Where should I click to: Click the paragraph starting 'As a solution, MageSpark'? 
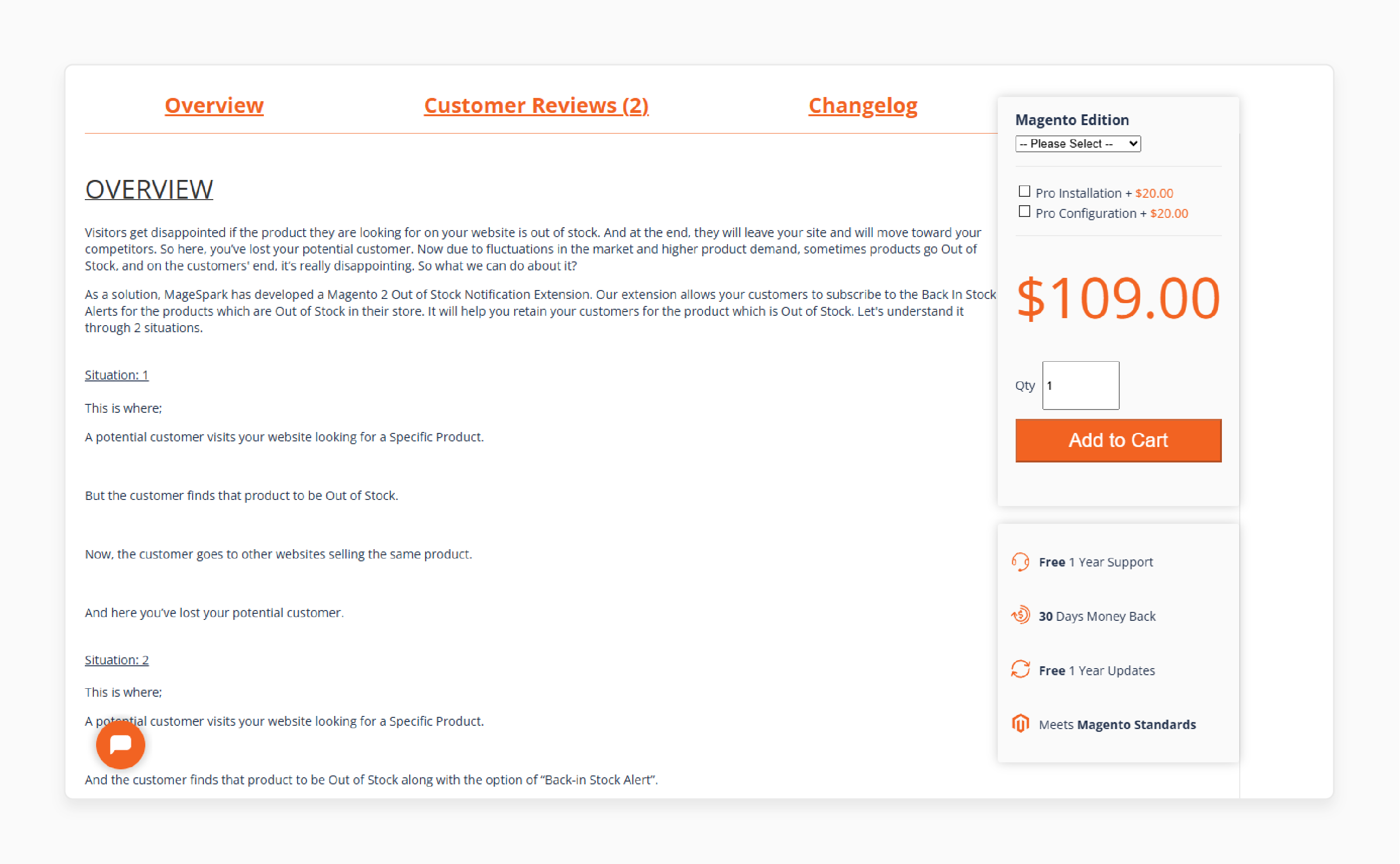coord(540,311)
